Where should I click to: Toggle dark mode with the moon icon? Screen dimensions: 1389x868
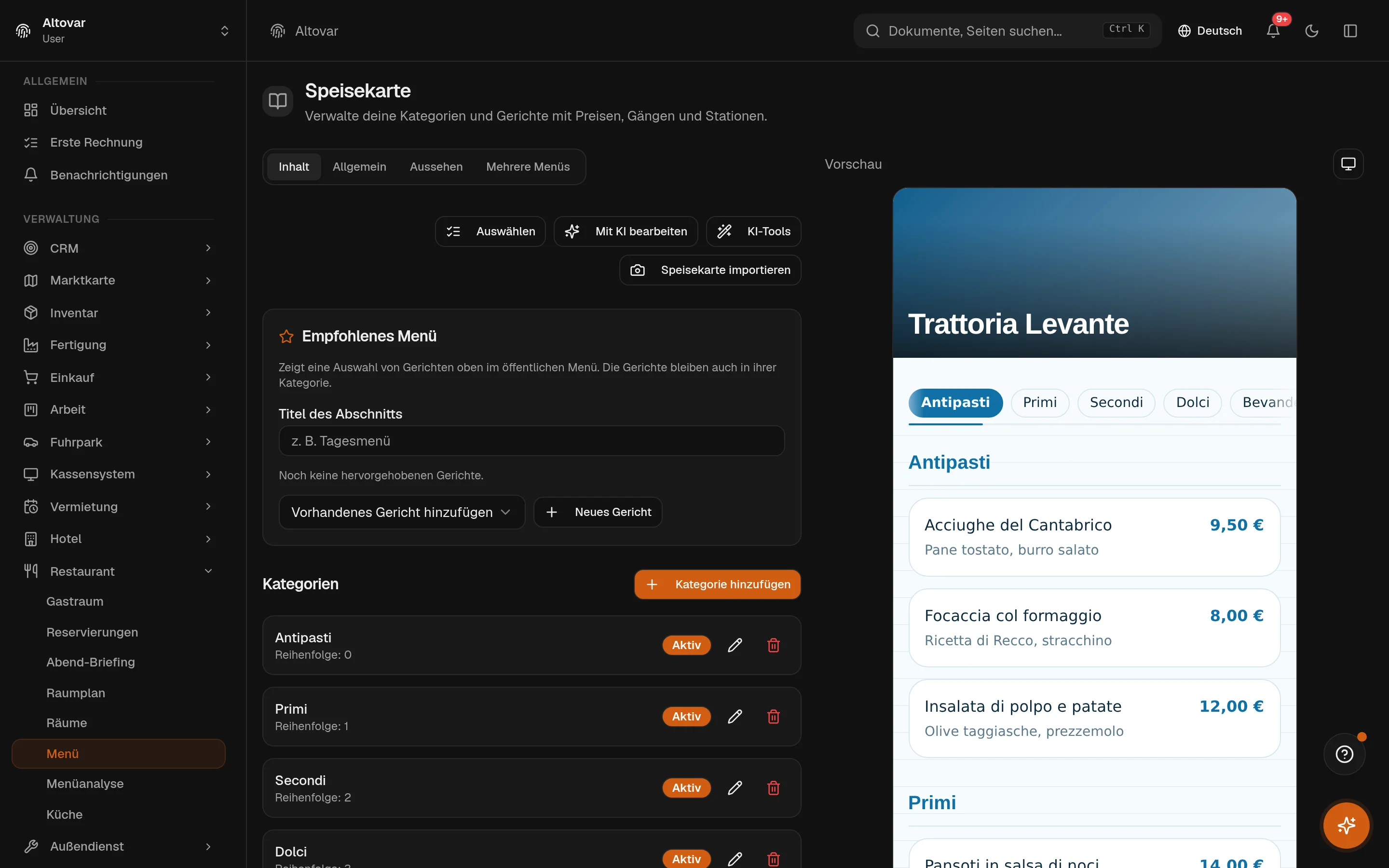pos(1311,31)
